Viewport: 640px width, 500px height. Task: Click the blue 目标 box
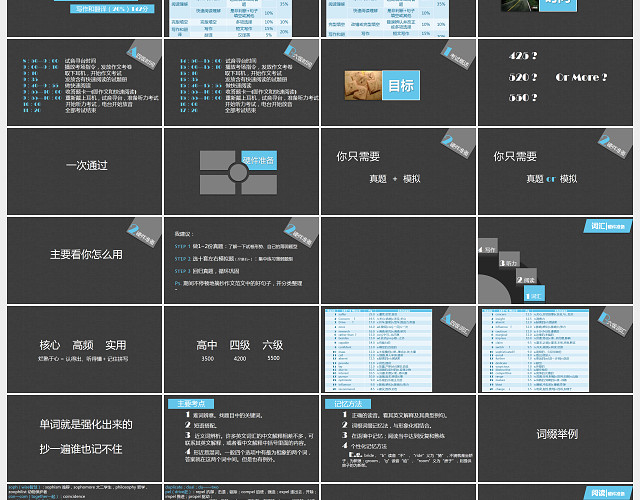pyautogui.click(x=401, y=85)
